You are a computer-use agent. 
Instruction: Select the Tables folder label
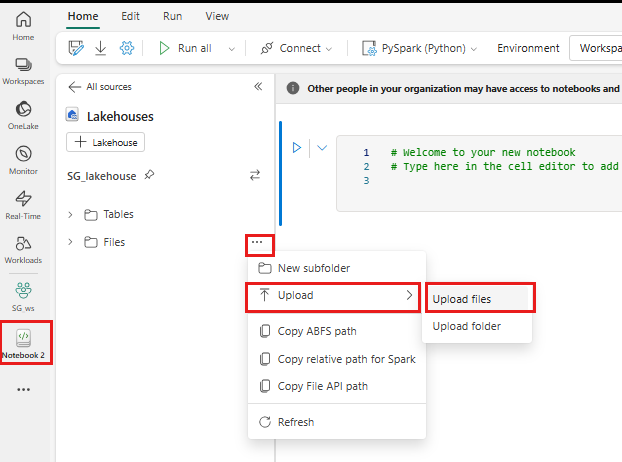(118, 214)
